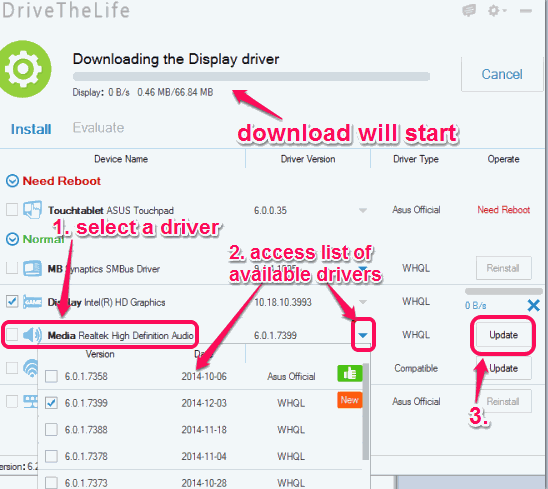
Task: Click the orange New badge for 6.0.1.7399
Action: click(349, 400)
